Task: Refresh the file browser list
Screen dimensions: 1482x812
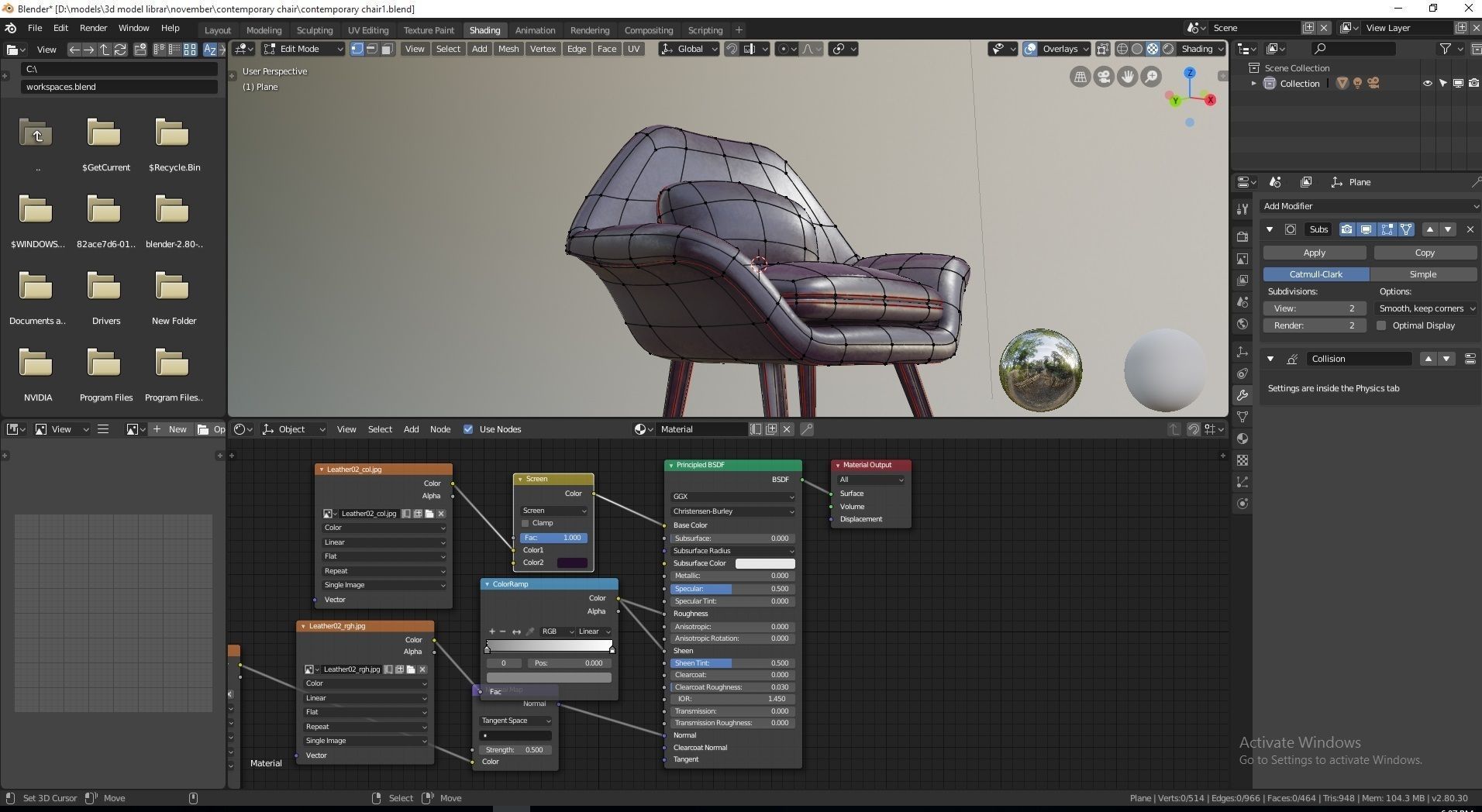Action: pyautogui.click(x=120, y=50)
